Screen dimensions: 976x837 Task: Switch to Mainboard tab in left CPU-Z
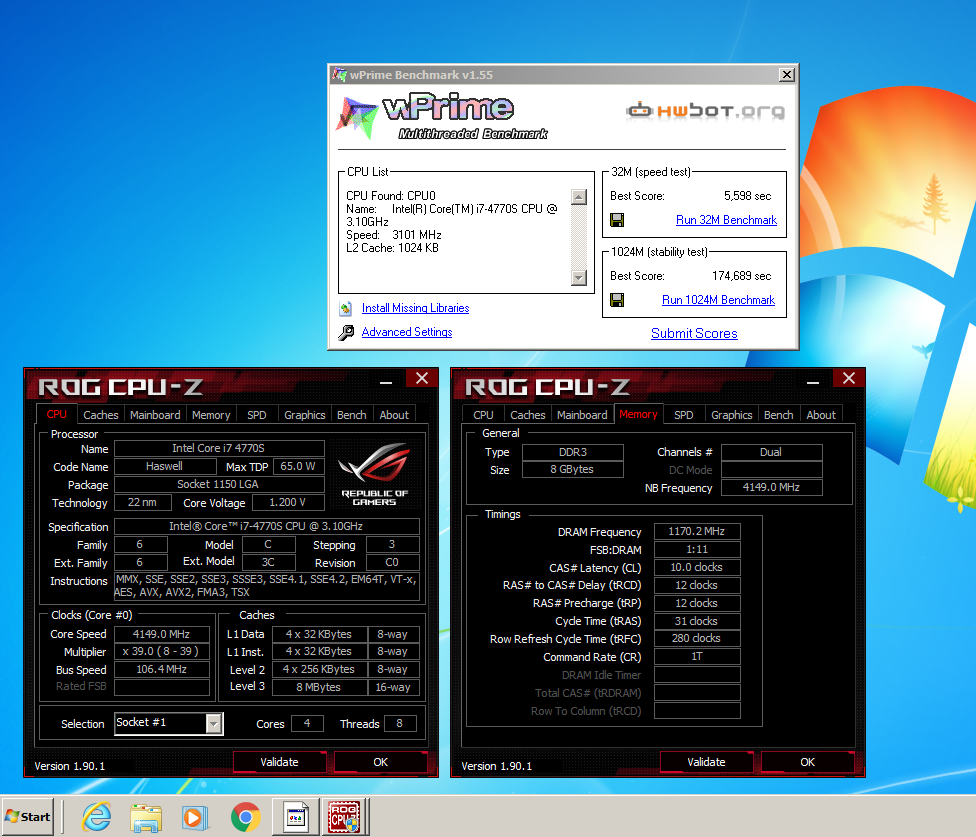point(155,415)
